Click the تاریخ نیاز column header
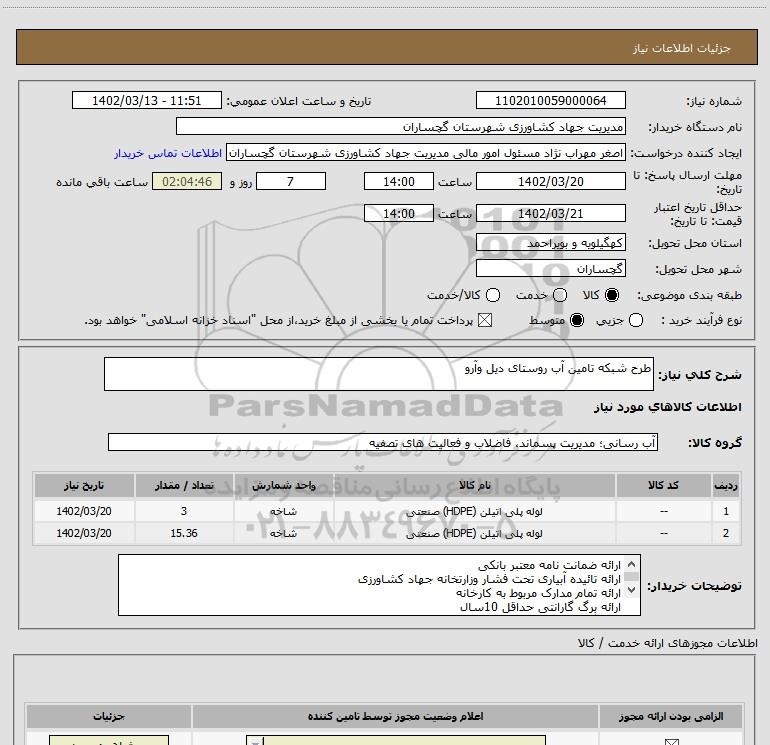This screenshot has height=745, width=770. (x=84, y=485)
